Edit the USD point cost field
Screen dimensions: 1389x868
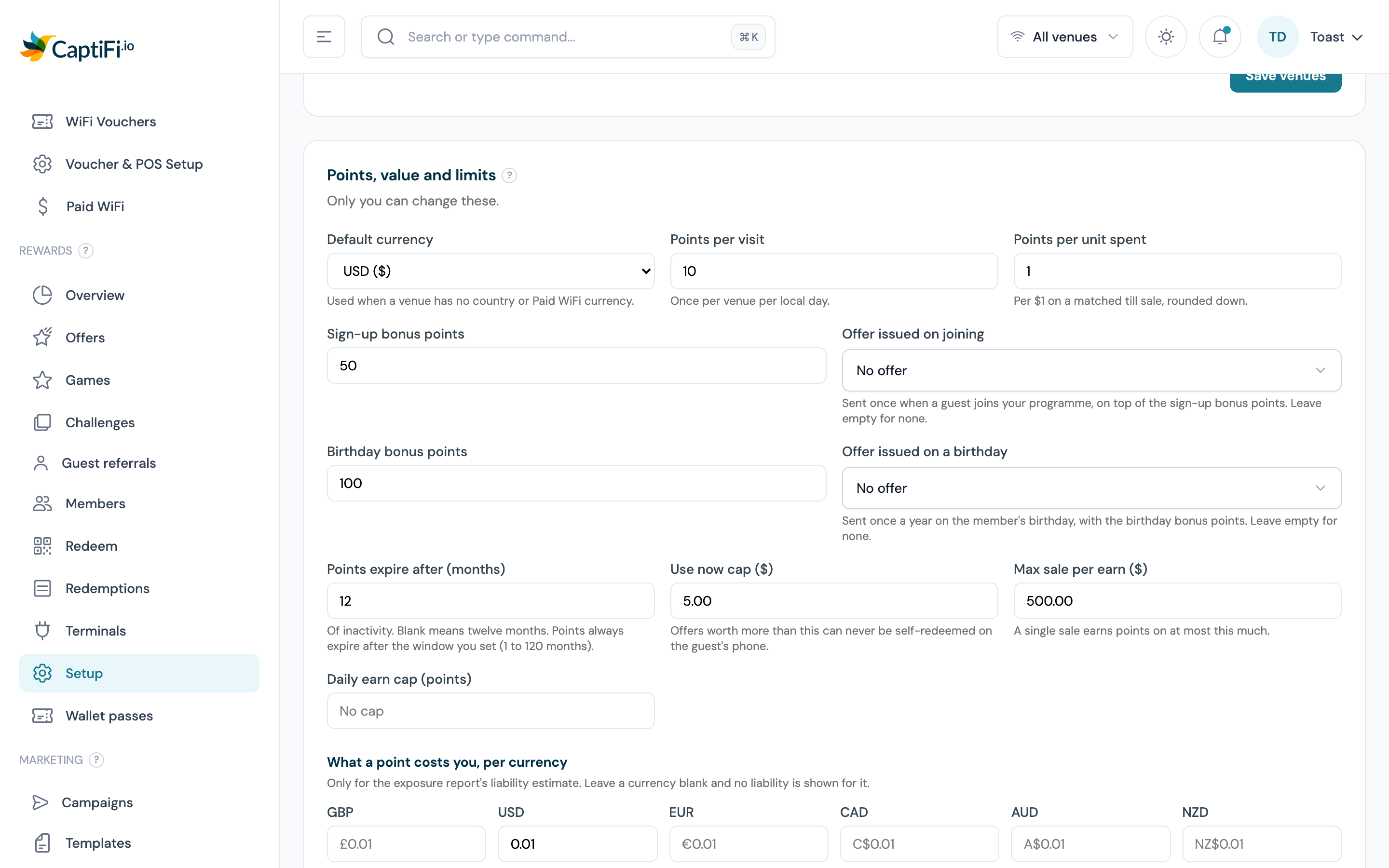pos(577,844)
